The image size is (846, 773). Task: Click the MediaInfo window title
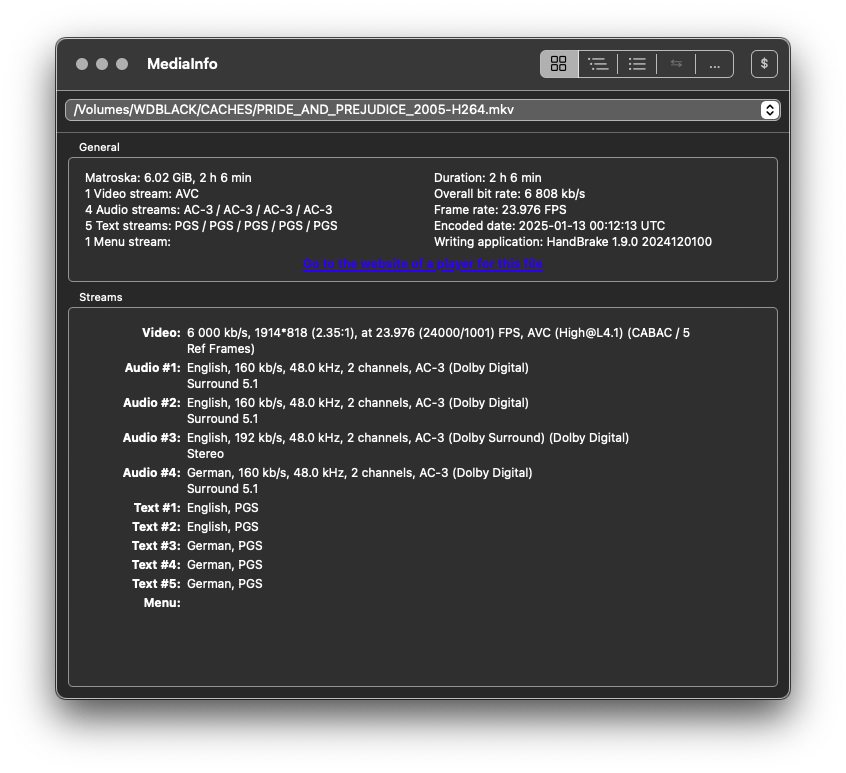click(182, 64)
